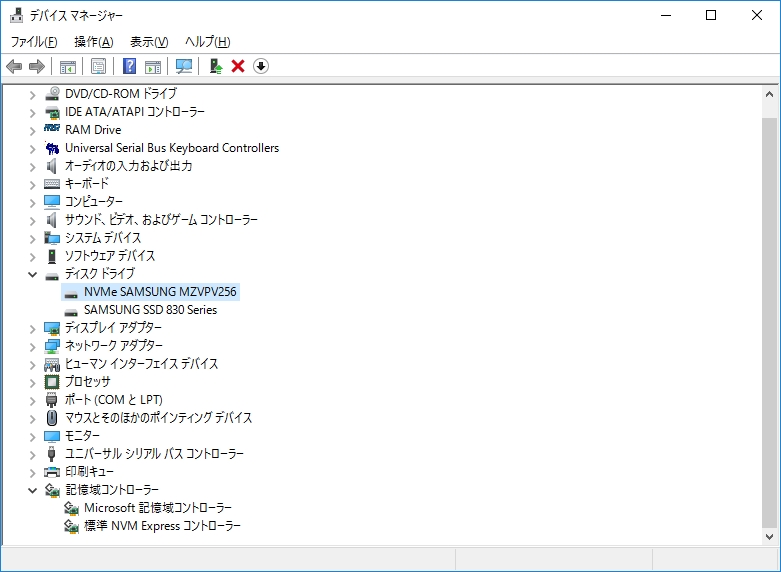The height and width of the screenshot is (572, 781).
Task: Click the black down-arrow disable device icon
Action: [x=261, y=66]
